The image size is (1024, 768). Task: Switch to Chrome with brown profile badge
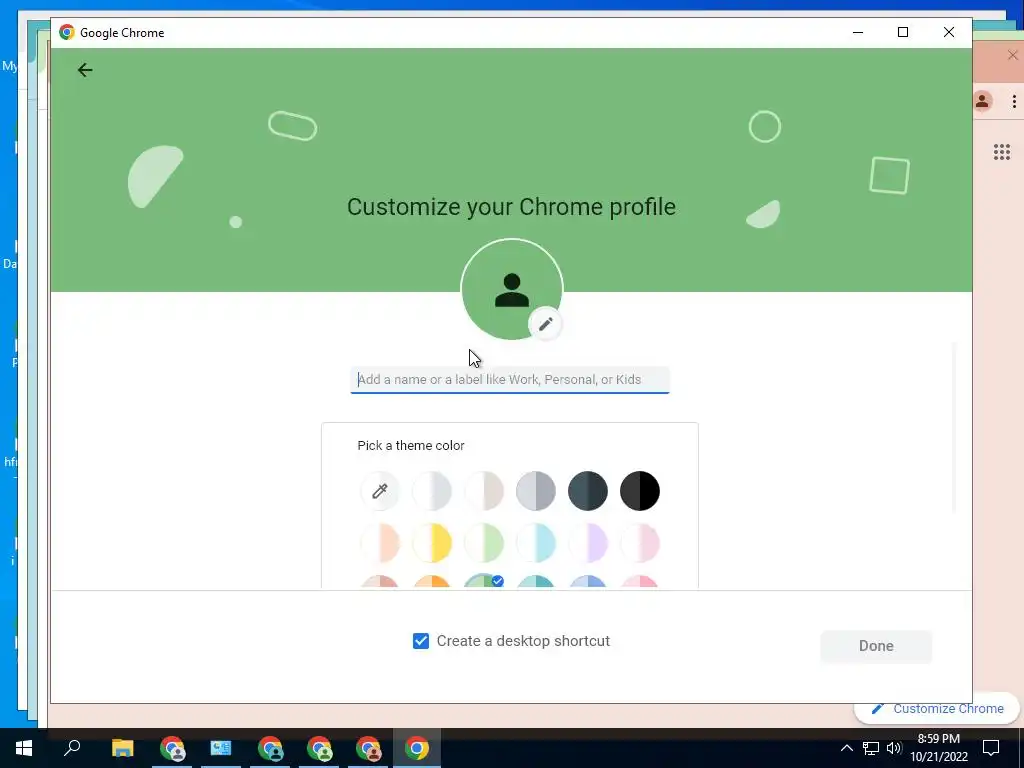point(368,748)
